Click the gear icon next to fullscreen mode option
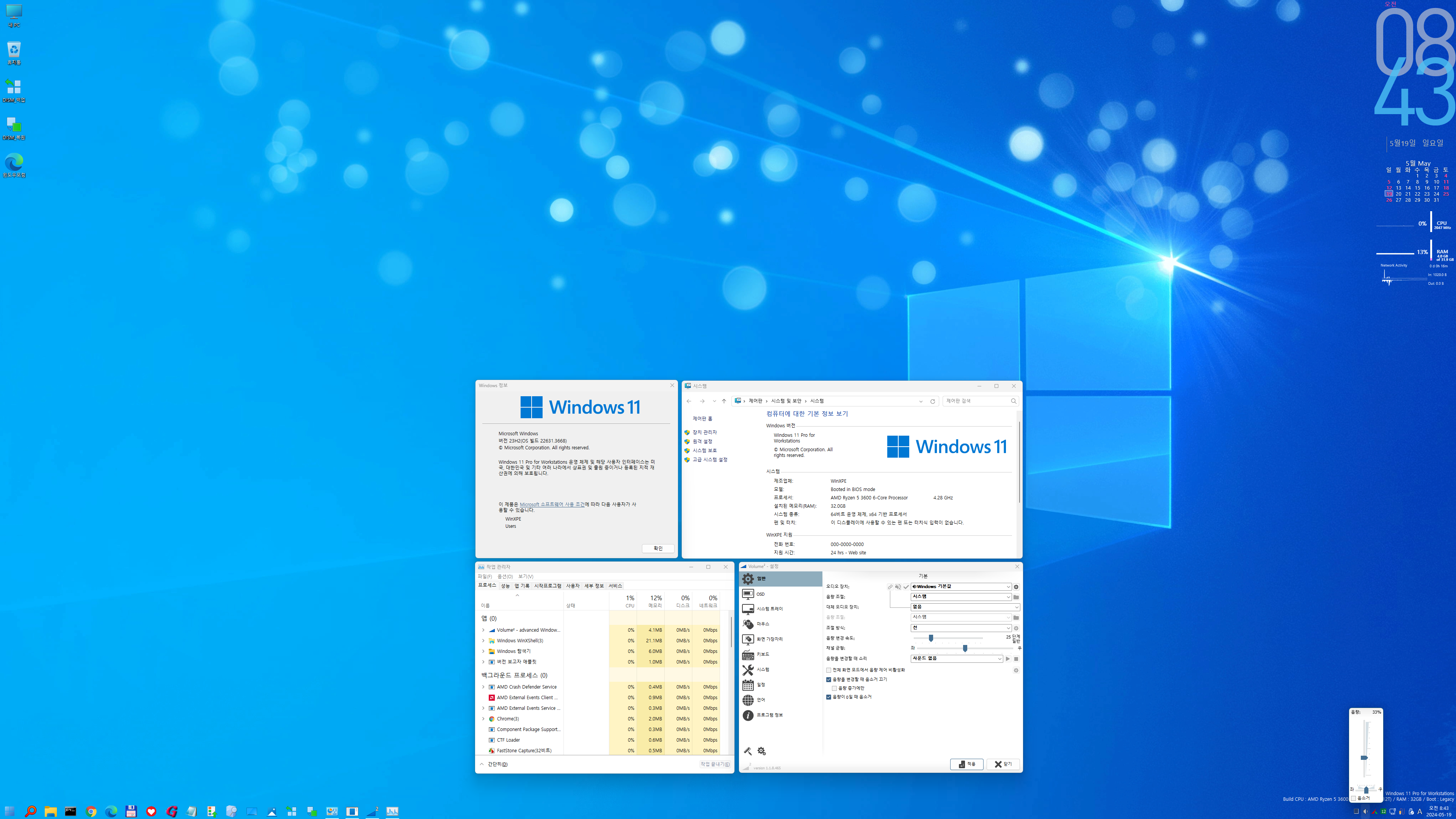Viewport: 1456px width, 819px height. point(1016,670)
